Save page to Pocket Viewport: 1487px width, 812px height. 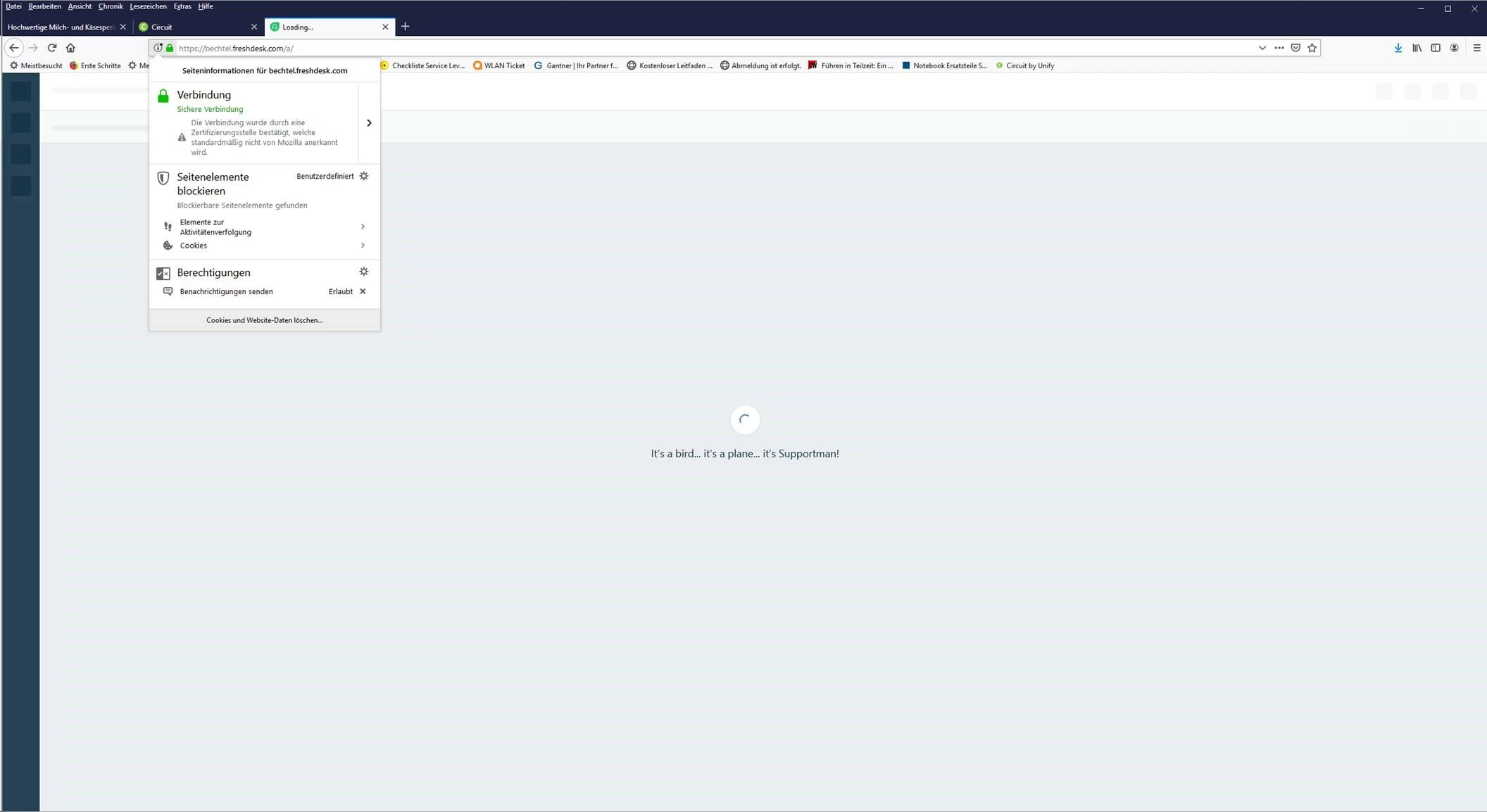click(x=1295, y=48)
